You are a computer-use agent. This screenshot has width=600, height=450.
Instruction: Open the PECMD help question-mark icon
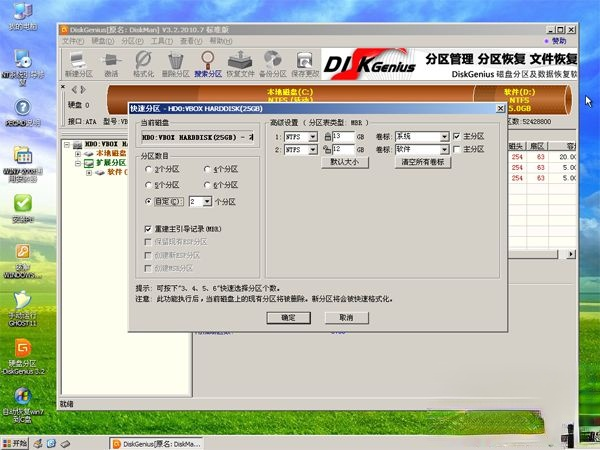click(x=23, y=113)
